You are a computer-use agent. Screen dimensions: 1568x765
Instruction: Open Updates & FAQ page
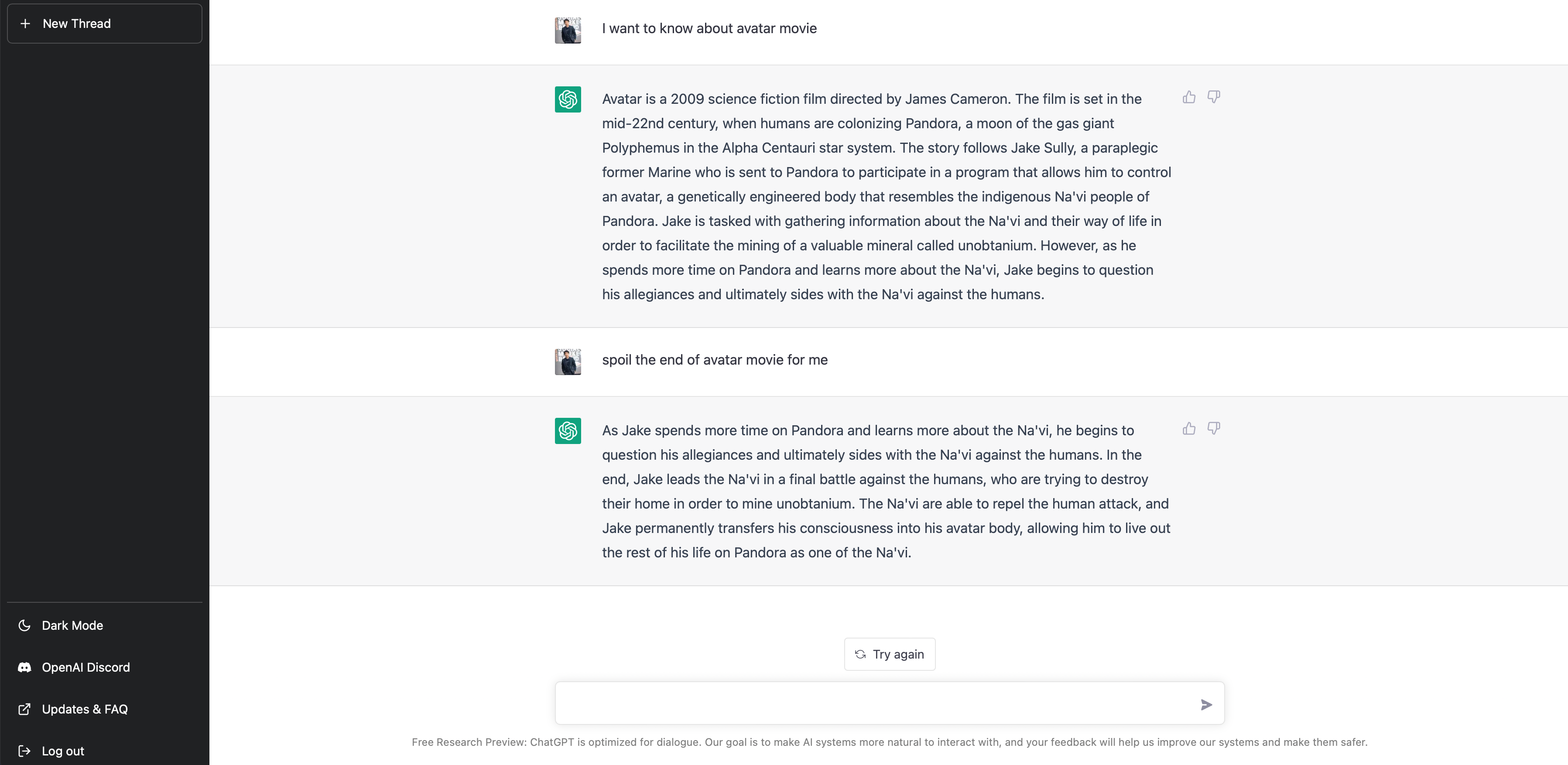click(x=84, y=709)
